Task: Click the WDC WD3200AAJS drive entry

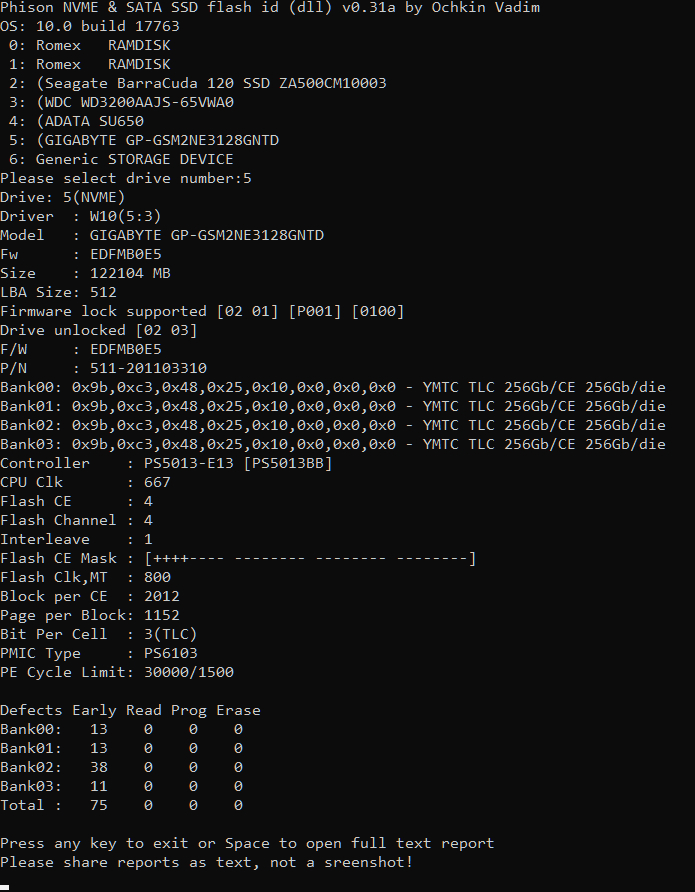Action: point(140,102)
